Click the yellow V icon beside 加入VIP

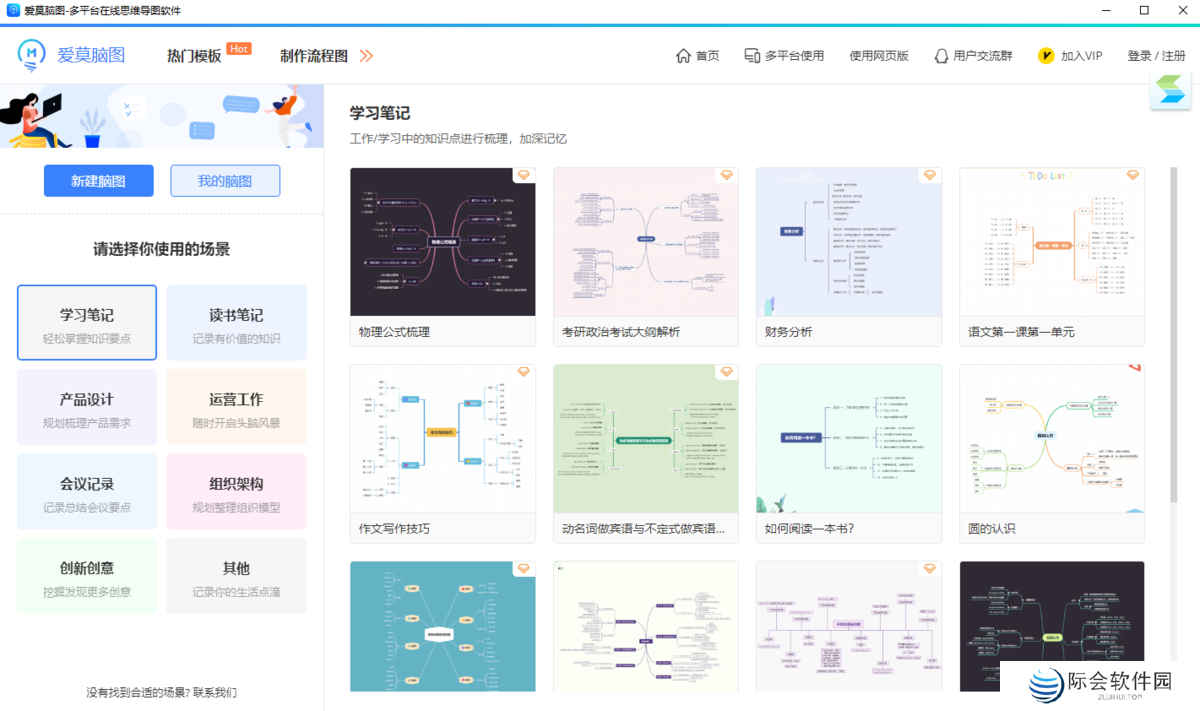click(x=1045, y=56)
